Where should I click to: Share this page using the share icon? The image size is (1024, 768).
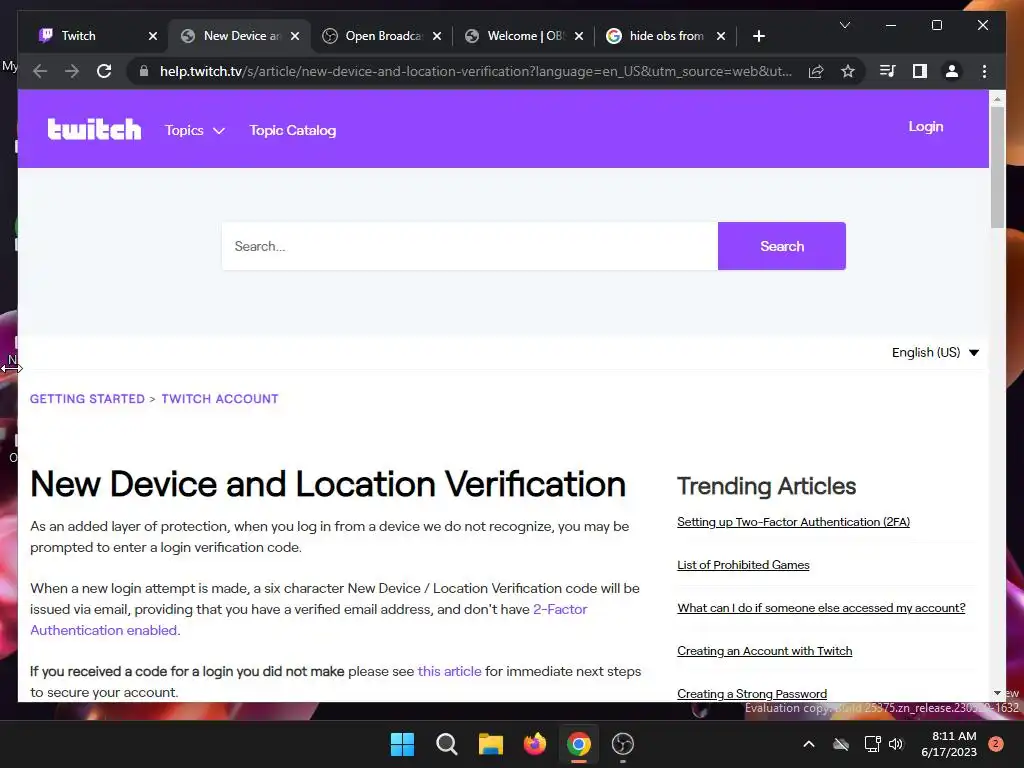coord(816,71)
